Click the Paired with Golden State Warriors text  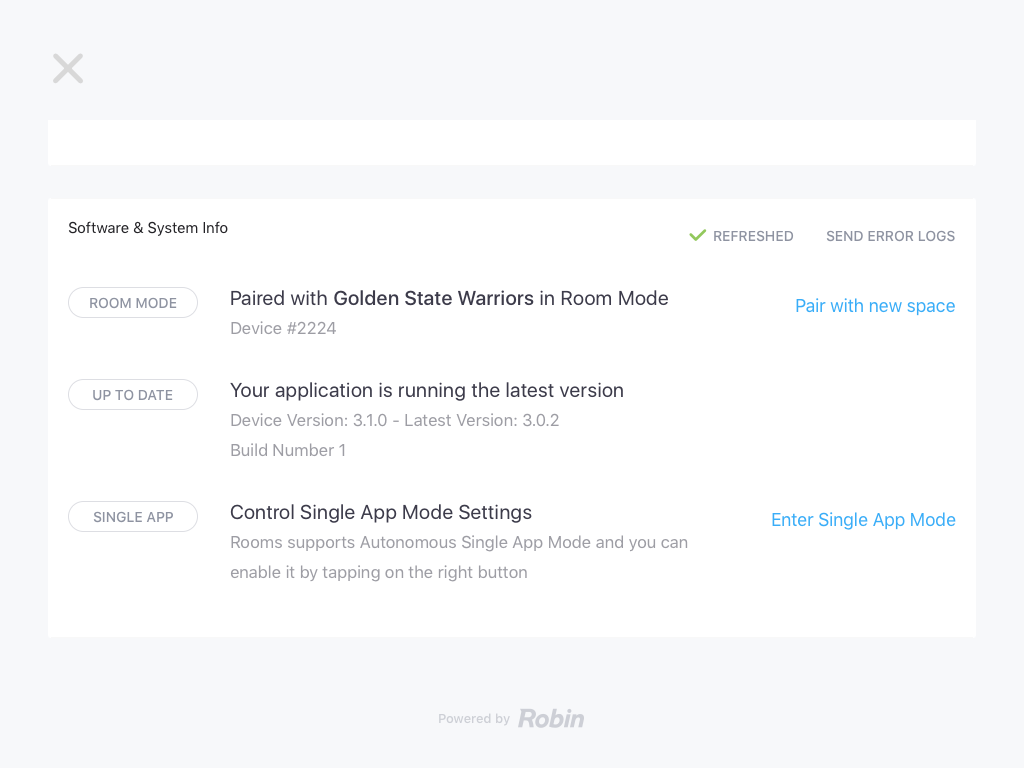pos(449,298)
